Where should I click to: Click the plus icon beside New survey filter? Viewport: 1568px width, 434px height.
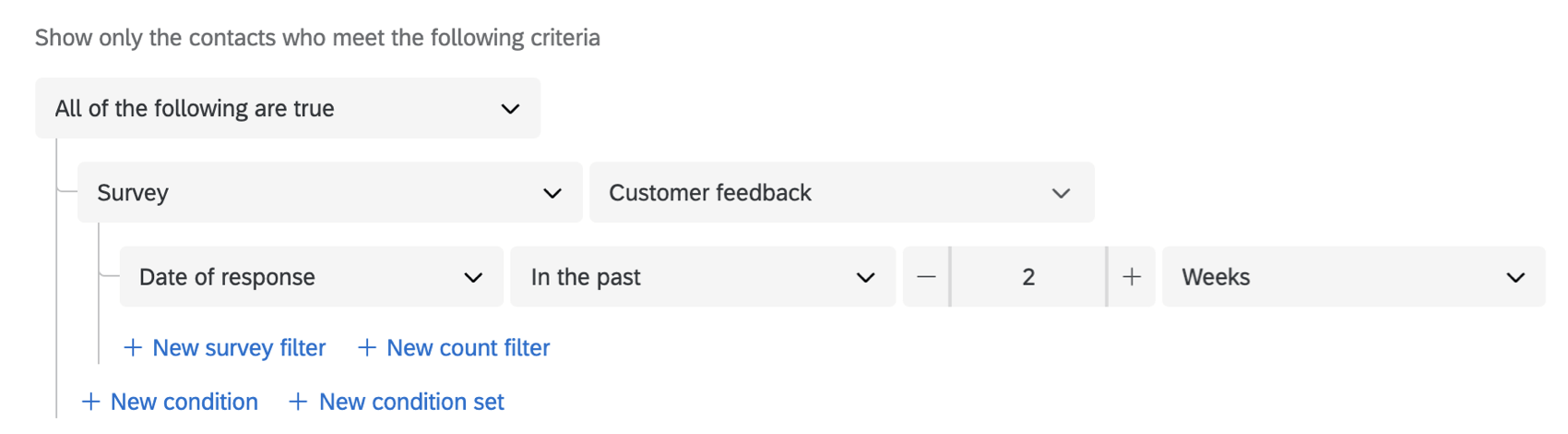click(133, 348)
